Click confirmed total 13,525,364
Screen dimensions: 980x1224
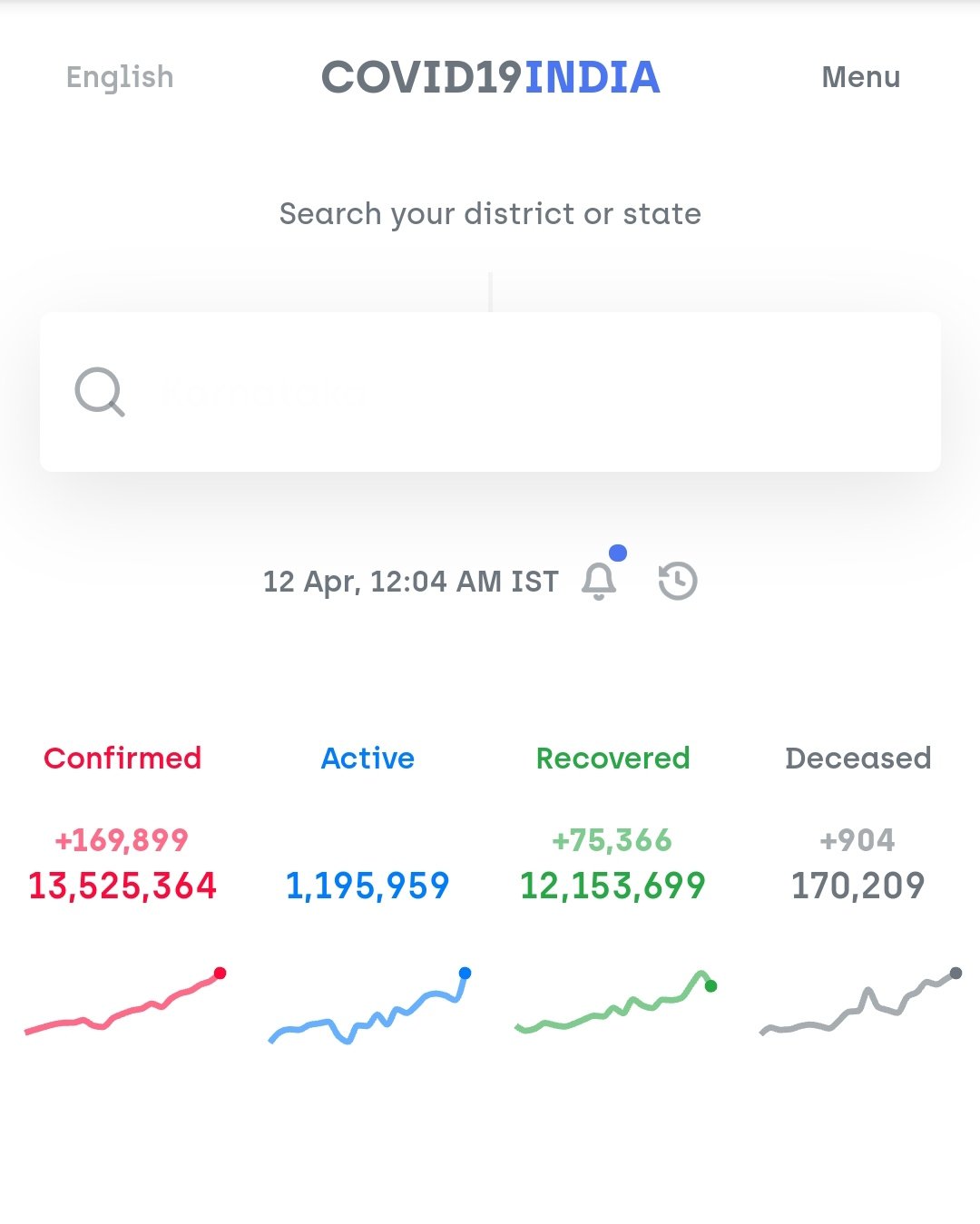click(x=122, y=886)
